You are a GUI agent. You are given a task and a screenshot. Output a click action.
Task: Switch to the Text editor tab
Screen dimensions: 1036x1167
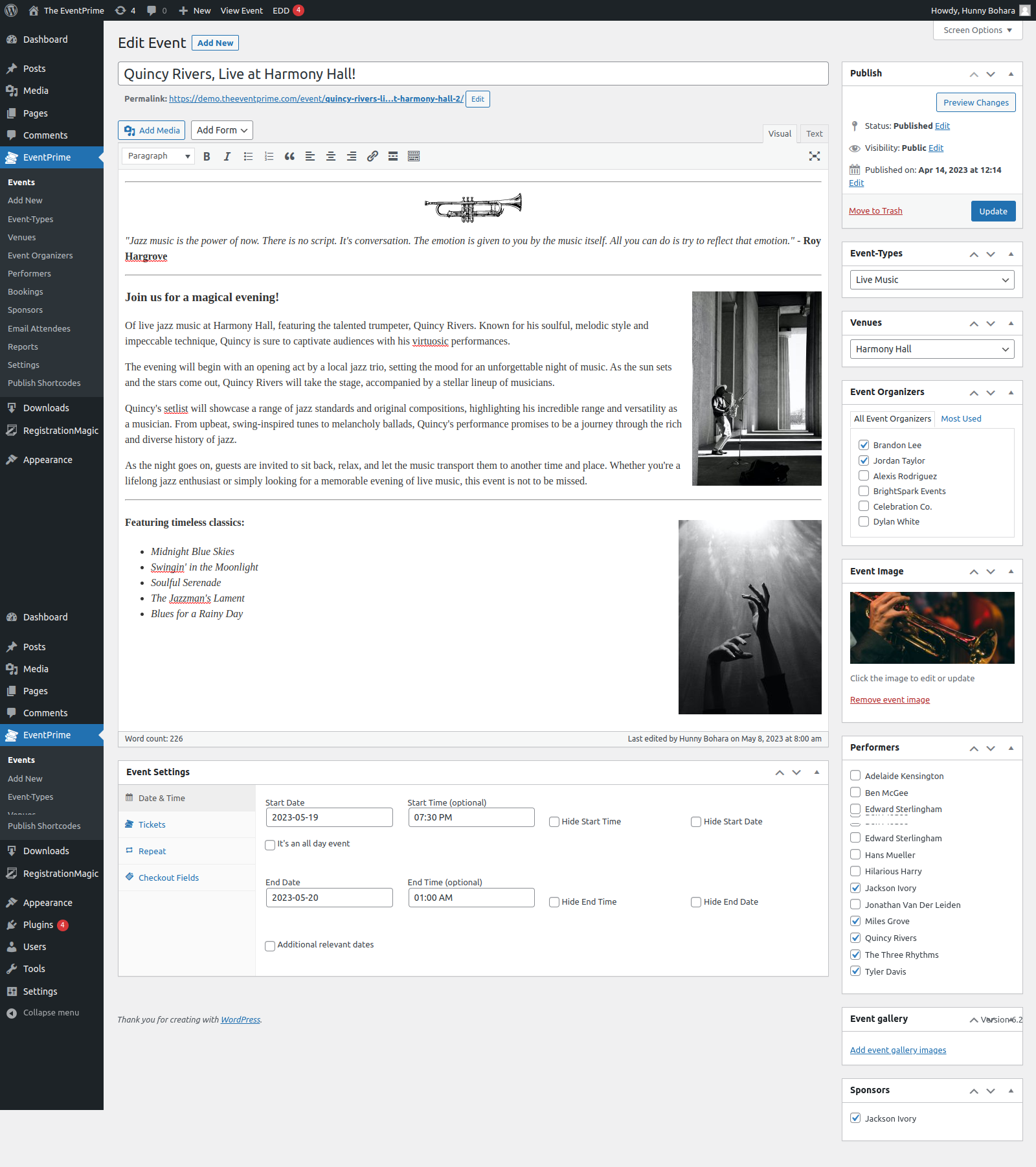tap(814, 133)
